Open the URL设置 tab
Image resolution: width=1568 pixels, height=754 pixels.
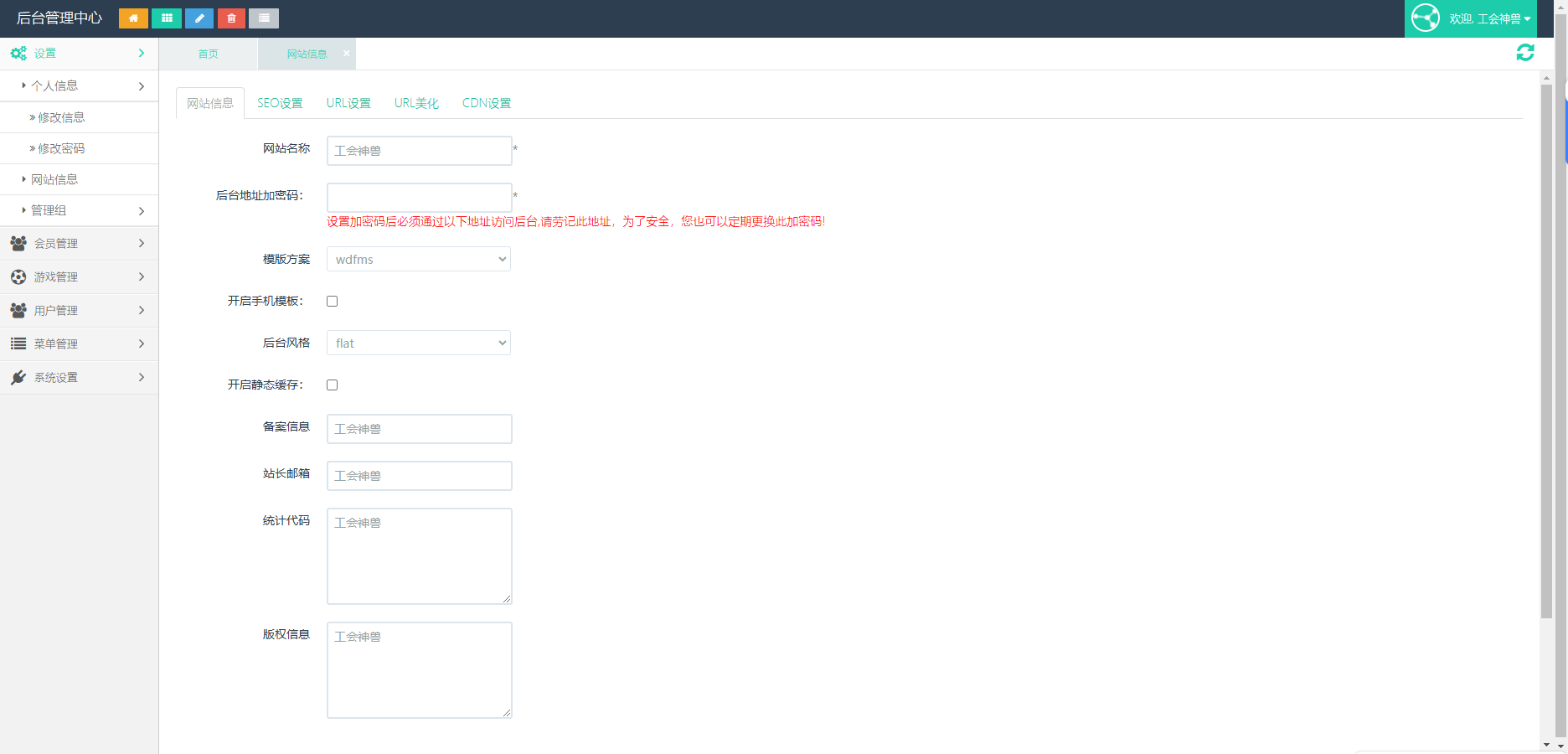pyautogui.click(x=348, y=103)
